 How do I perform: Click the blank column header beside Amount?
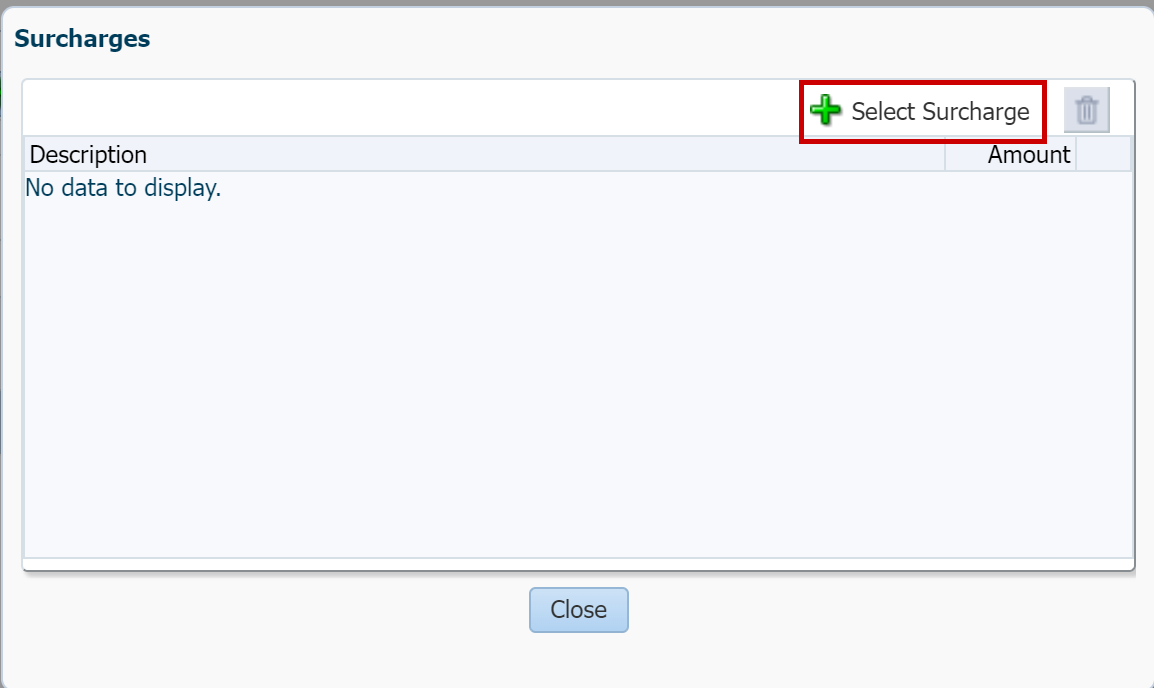click(1103, 155)
